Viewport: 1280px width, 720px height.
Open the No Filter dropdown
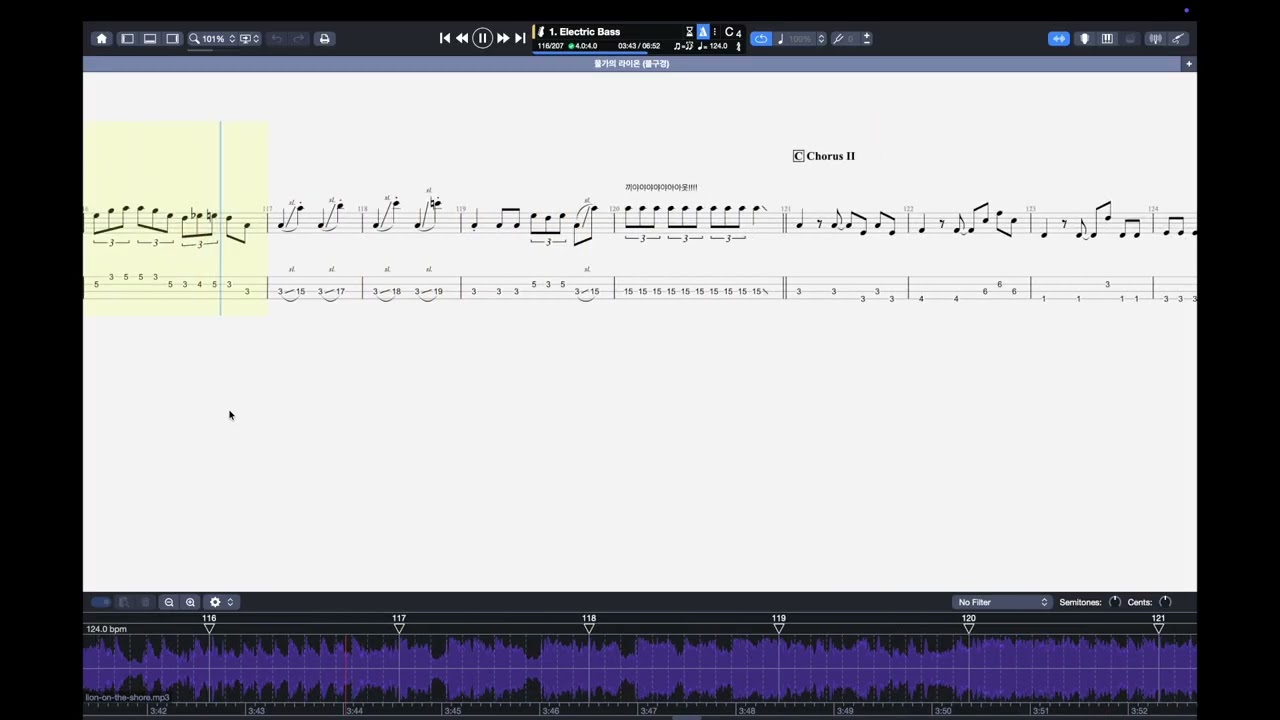point(1003,602)
